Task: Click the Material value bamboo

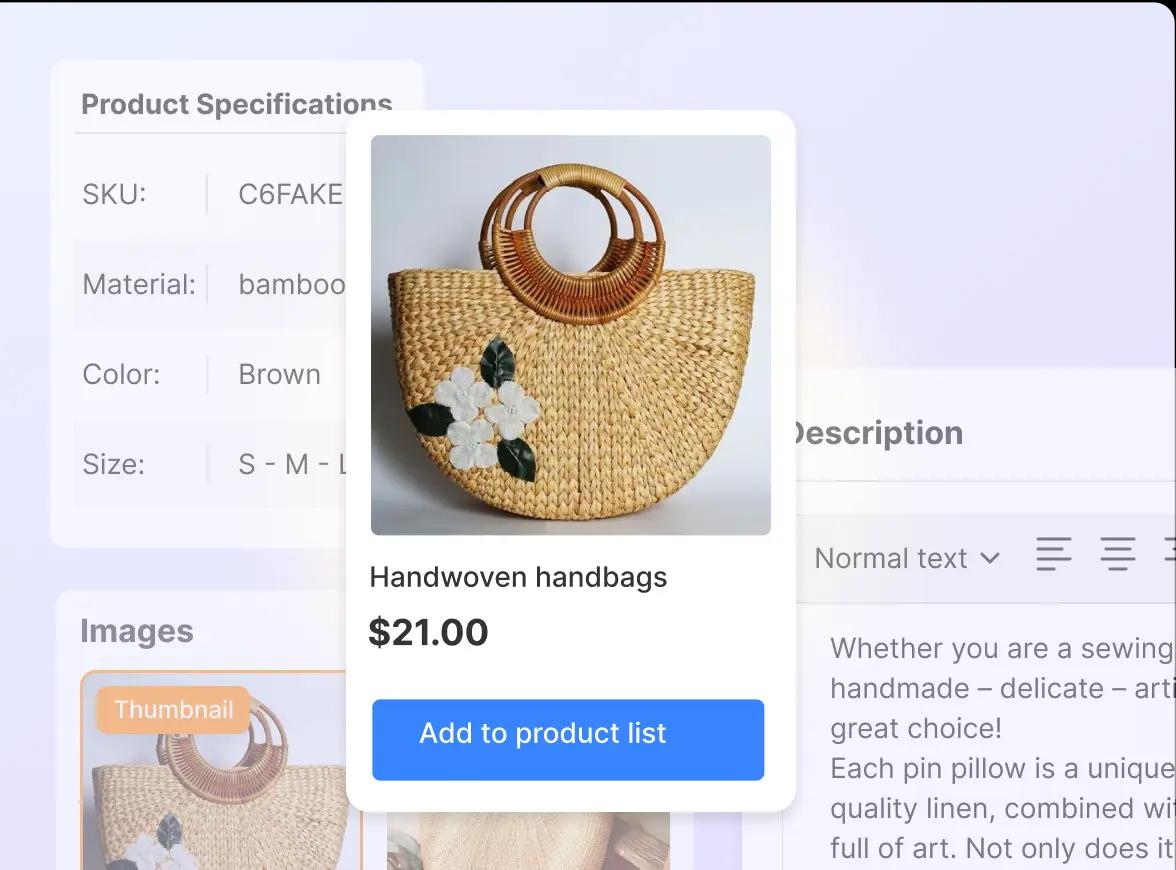Action: [x=291, y=284]
